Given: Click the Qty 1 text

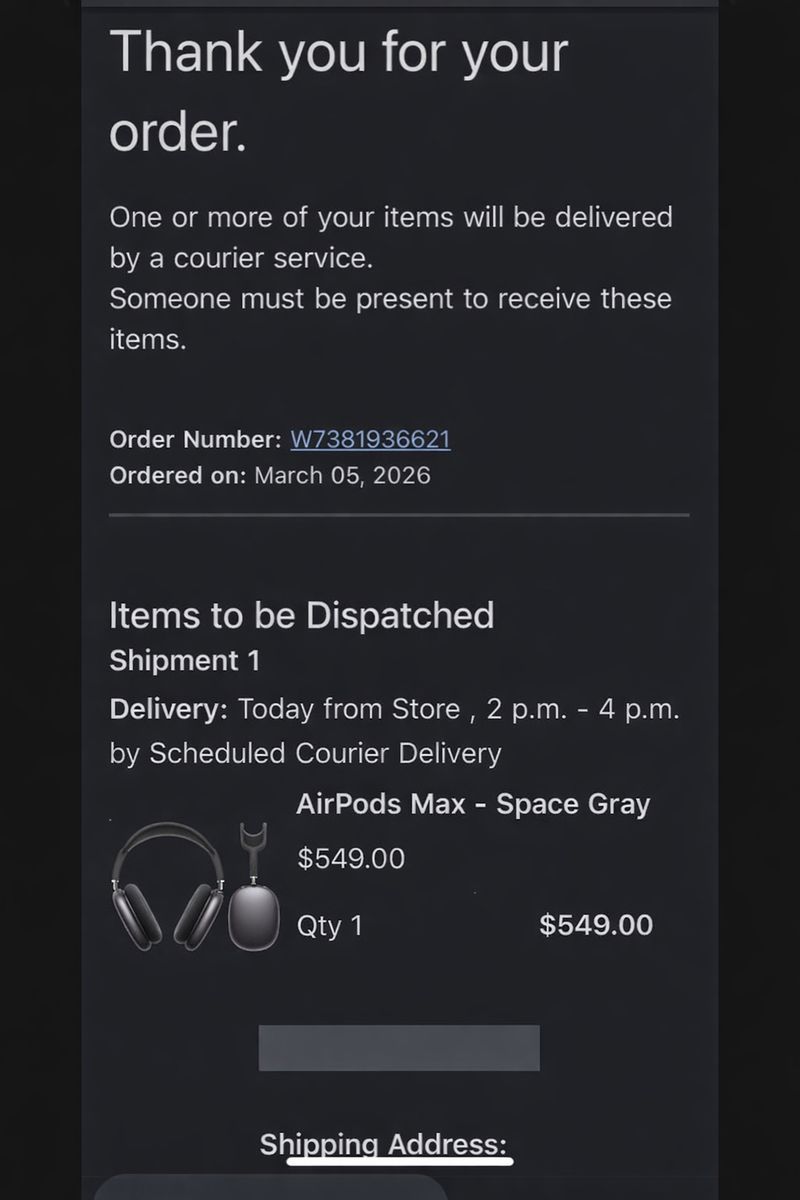Looking at the screenshot, I should tap(329, 926).
